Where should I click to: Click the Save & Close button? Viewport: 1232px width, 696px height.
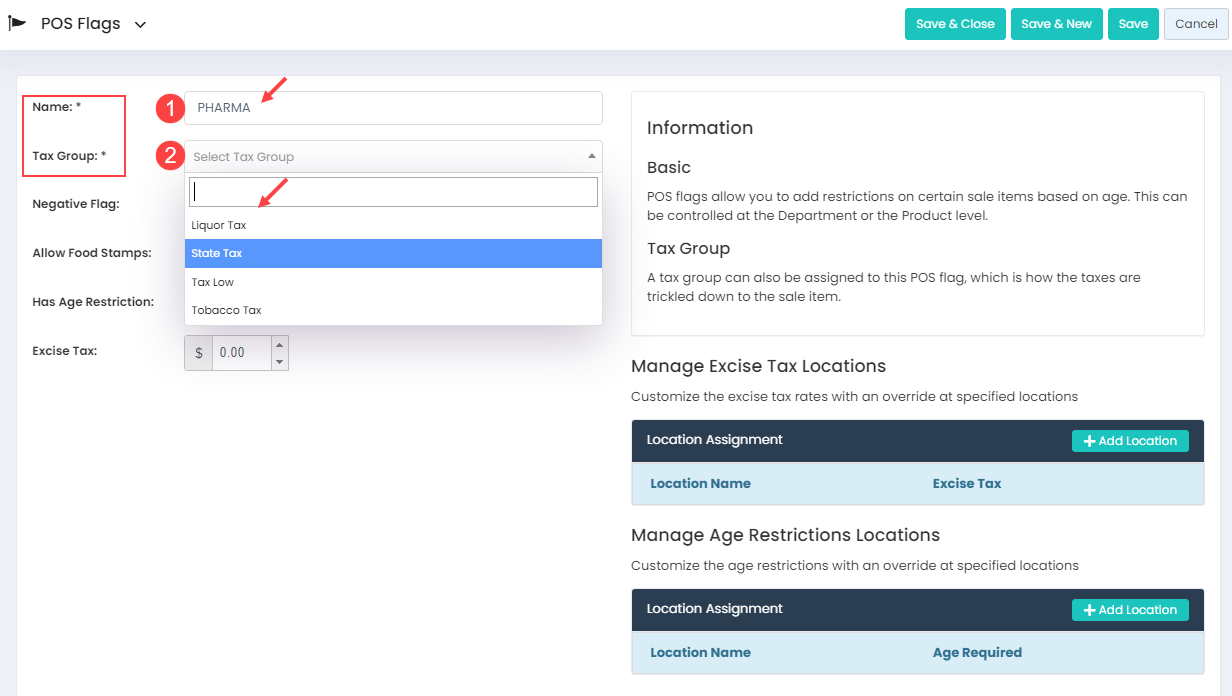click(955, 24)
